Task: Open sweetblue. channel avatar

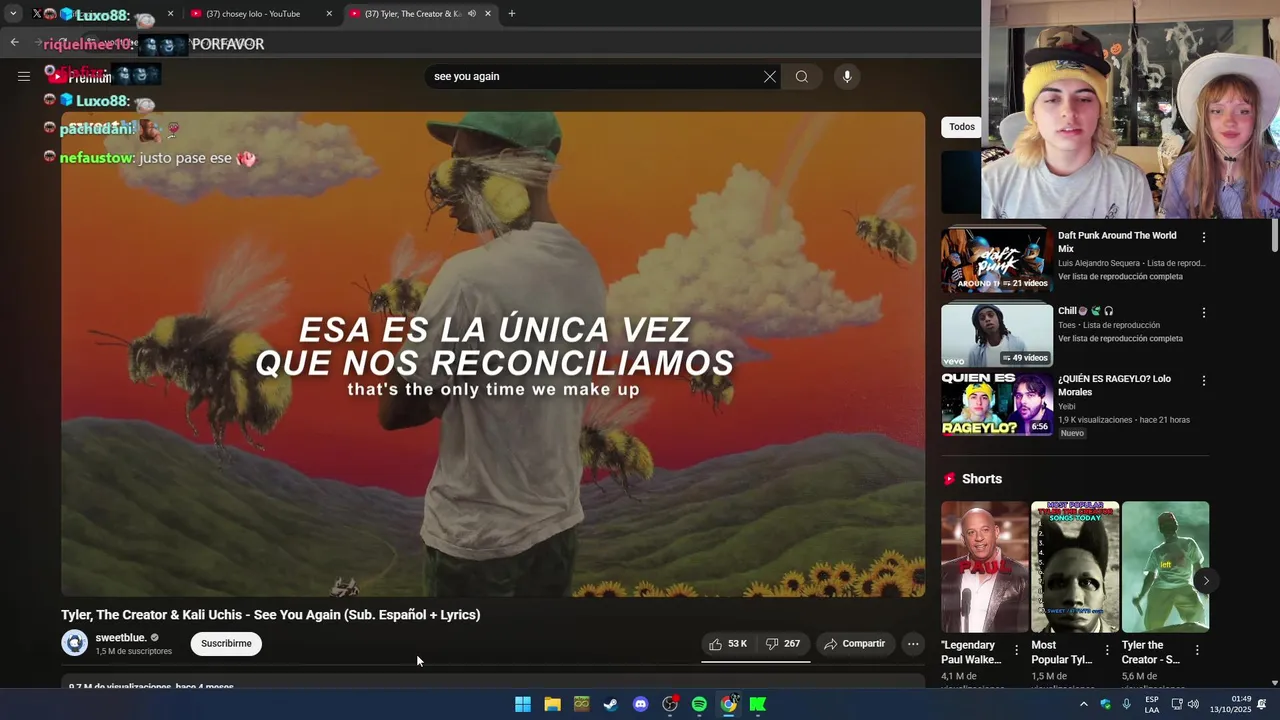Action: (75, 643)
